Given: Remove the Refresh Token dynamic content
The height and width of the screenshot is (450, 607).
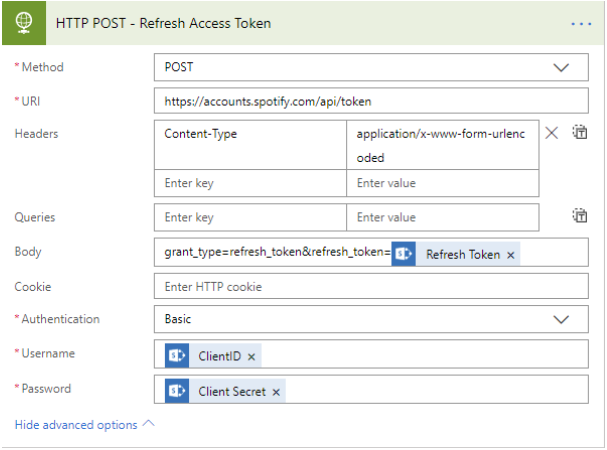Looking at the screenshot, I should [511, 255].
